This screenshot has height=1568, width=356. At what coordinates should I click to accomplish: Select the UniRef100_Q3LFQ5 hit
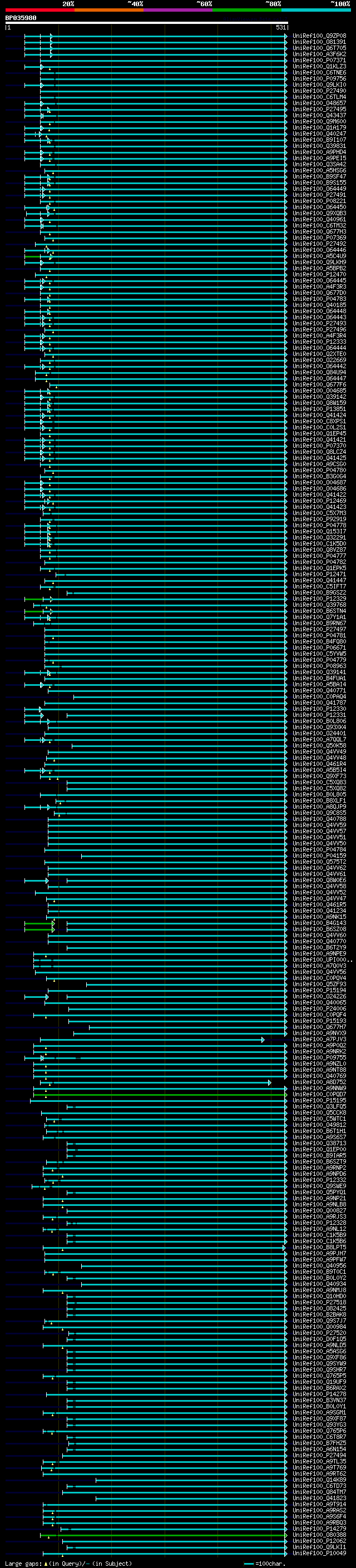point(319,1106)
